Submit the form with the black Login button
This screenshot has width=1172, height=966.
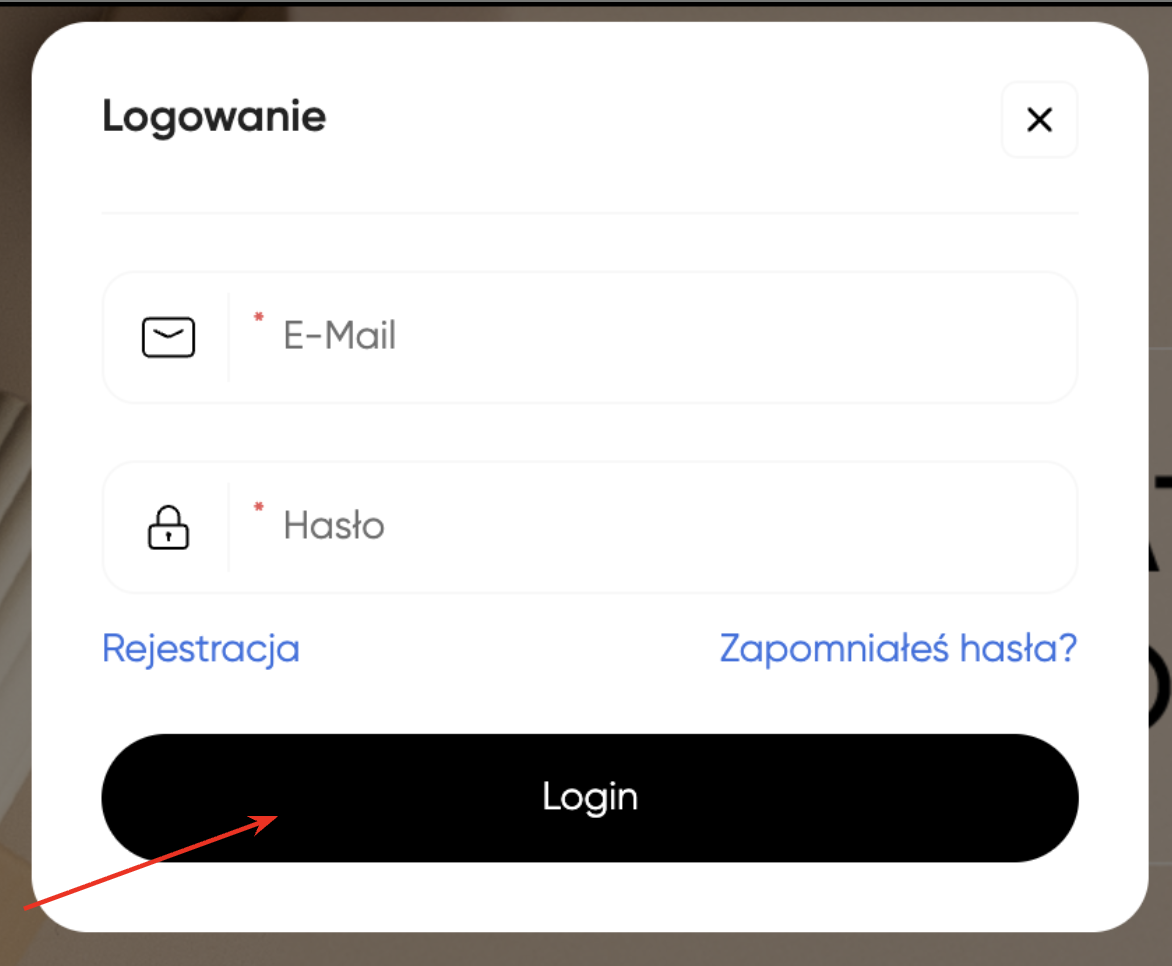point(590,798)
